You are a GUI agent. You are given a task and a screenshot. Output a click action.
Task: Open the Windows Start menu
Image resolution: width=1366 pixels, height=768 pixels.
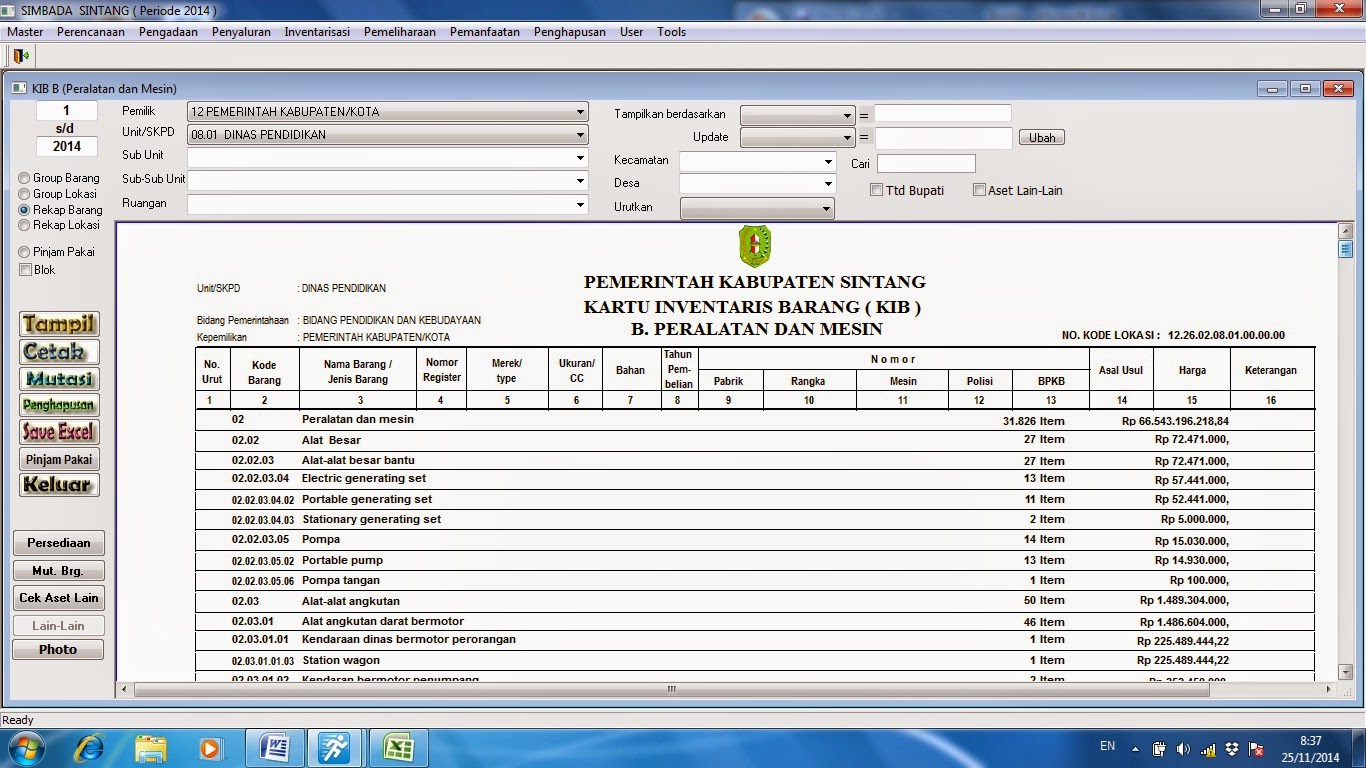click(26, 747)
